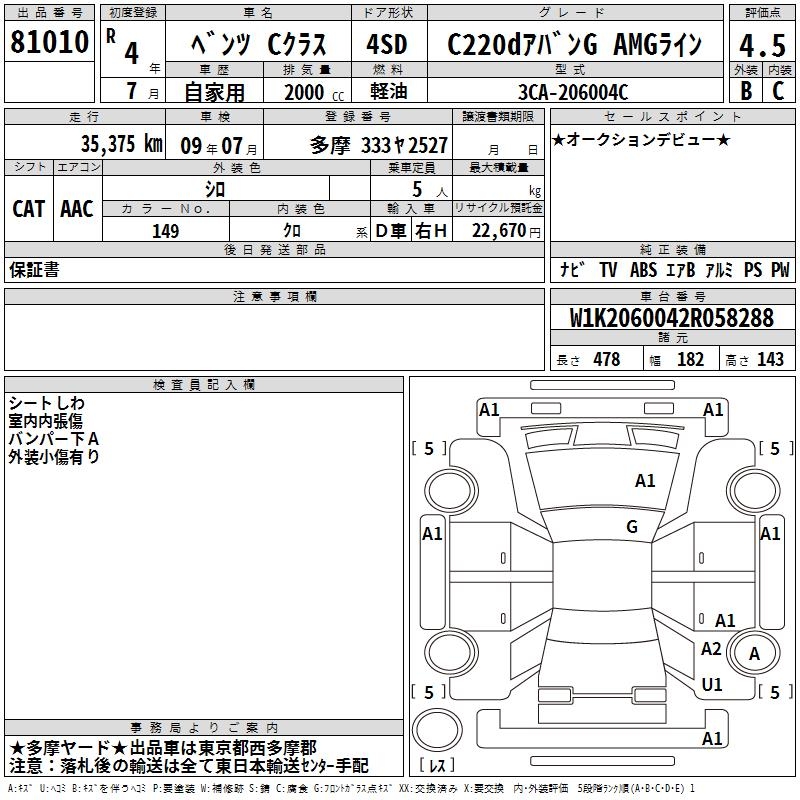The image size is (800, 800).
Task: Select 保証書 under later-shipped parts
Action: click(x=34, y=270)
